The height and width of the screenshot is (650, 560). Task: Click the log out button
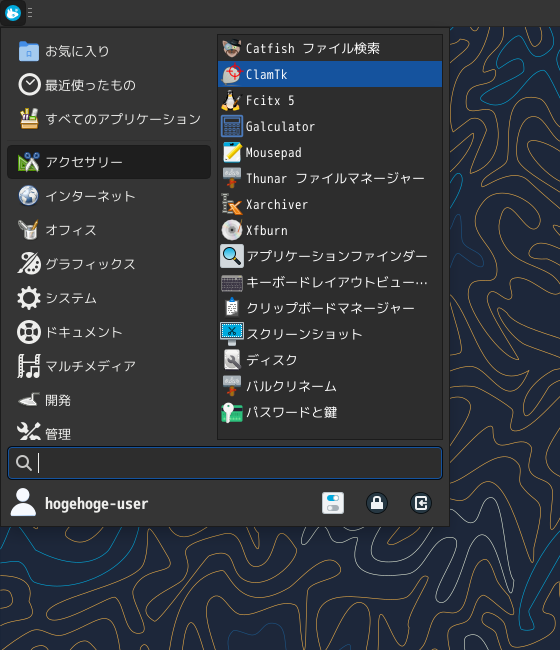421,503
